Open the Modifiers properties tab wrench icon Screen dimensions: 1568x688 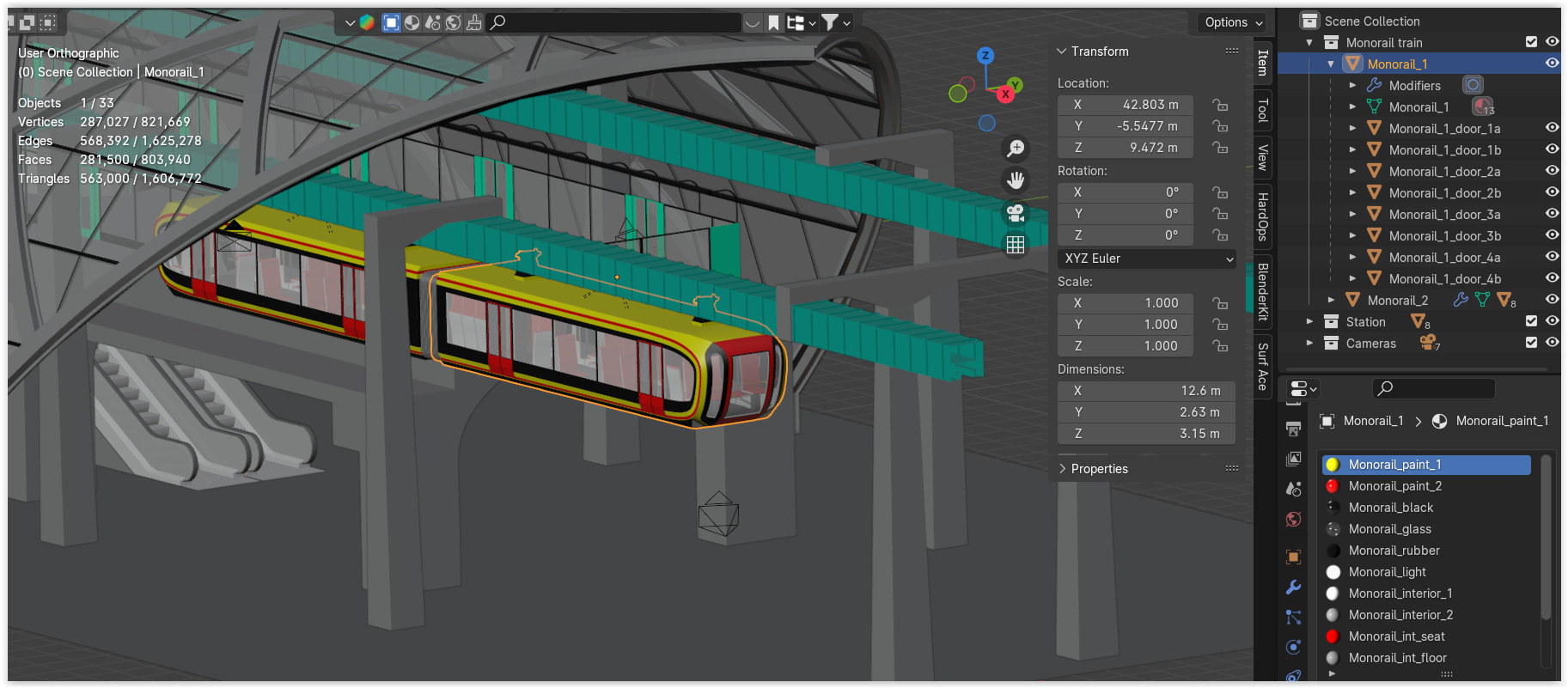point(1293,588)
